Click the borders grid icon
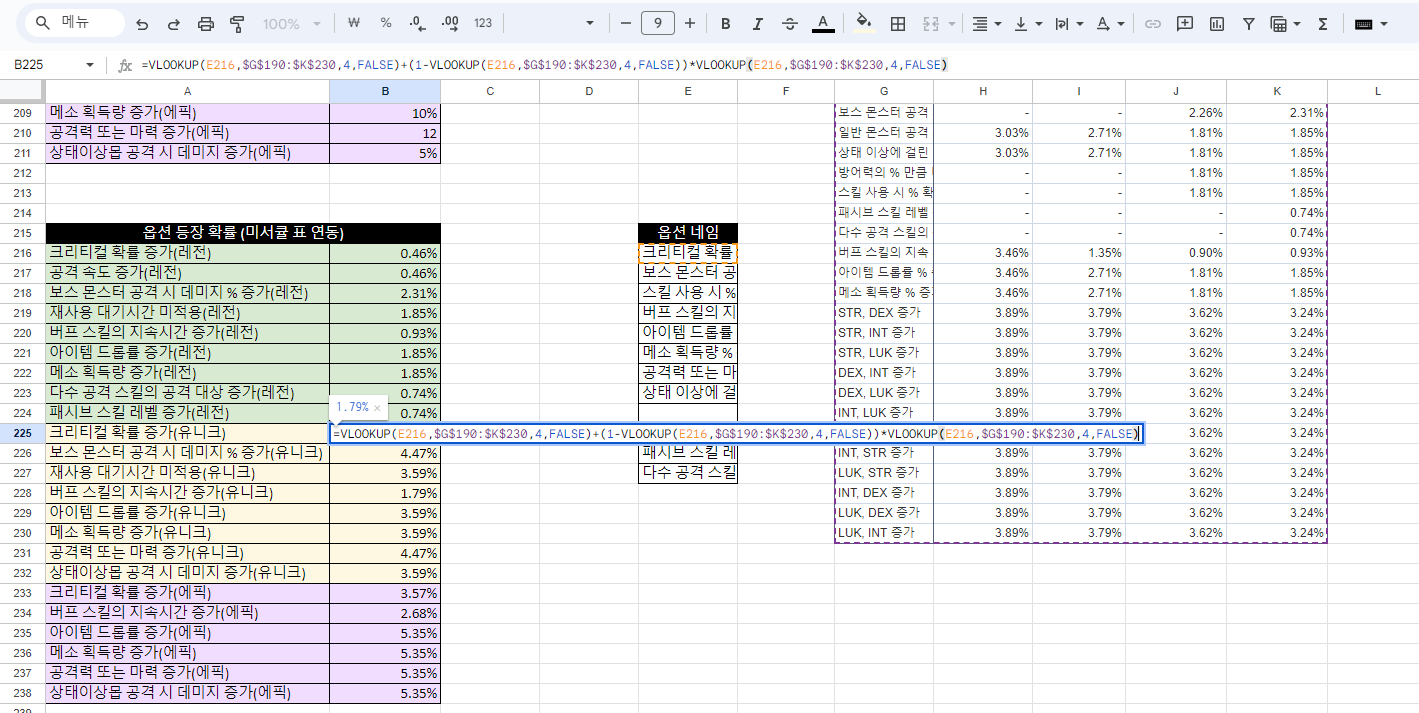Screen dimensions: 1419x713 tap(898, 23)
